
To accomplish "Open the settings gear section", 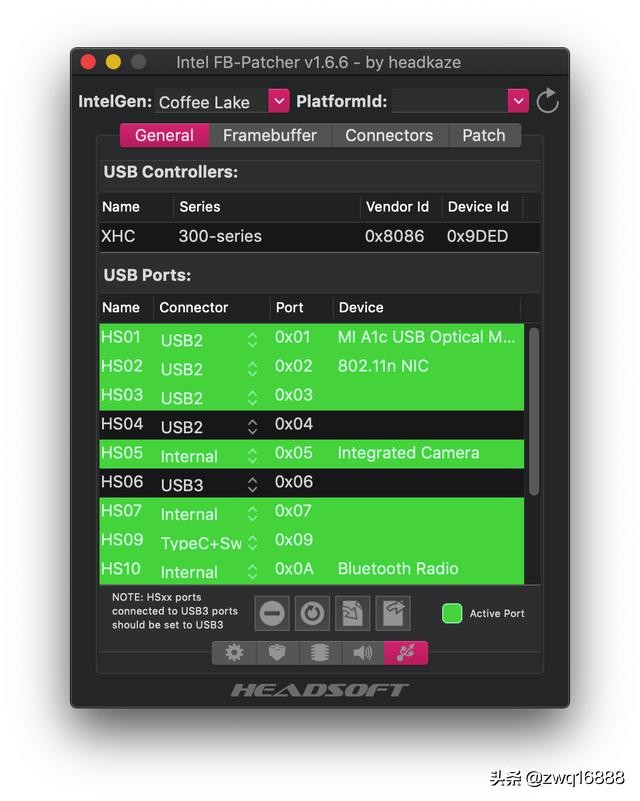I will coord(234,653).
